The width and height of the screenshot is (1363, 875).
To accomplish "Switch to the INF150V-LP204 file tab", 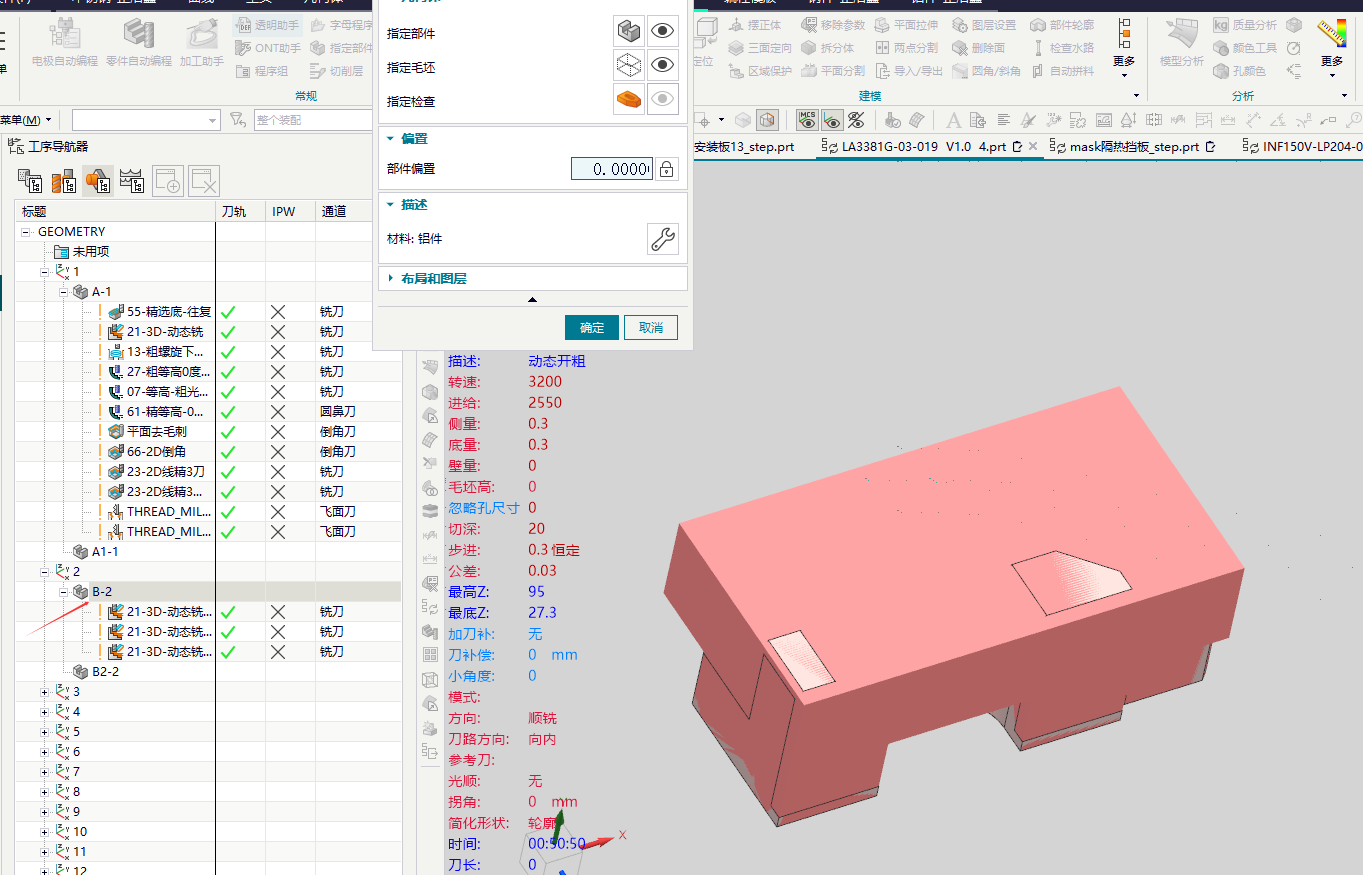I will [x=1303, y=146].
